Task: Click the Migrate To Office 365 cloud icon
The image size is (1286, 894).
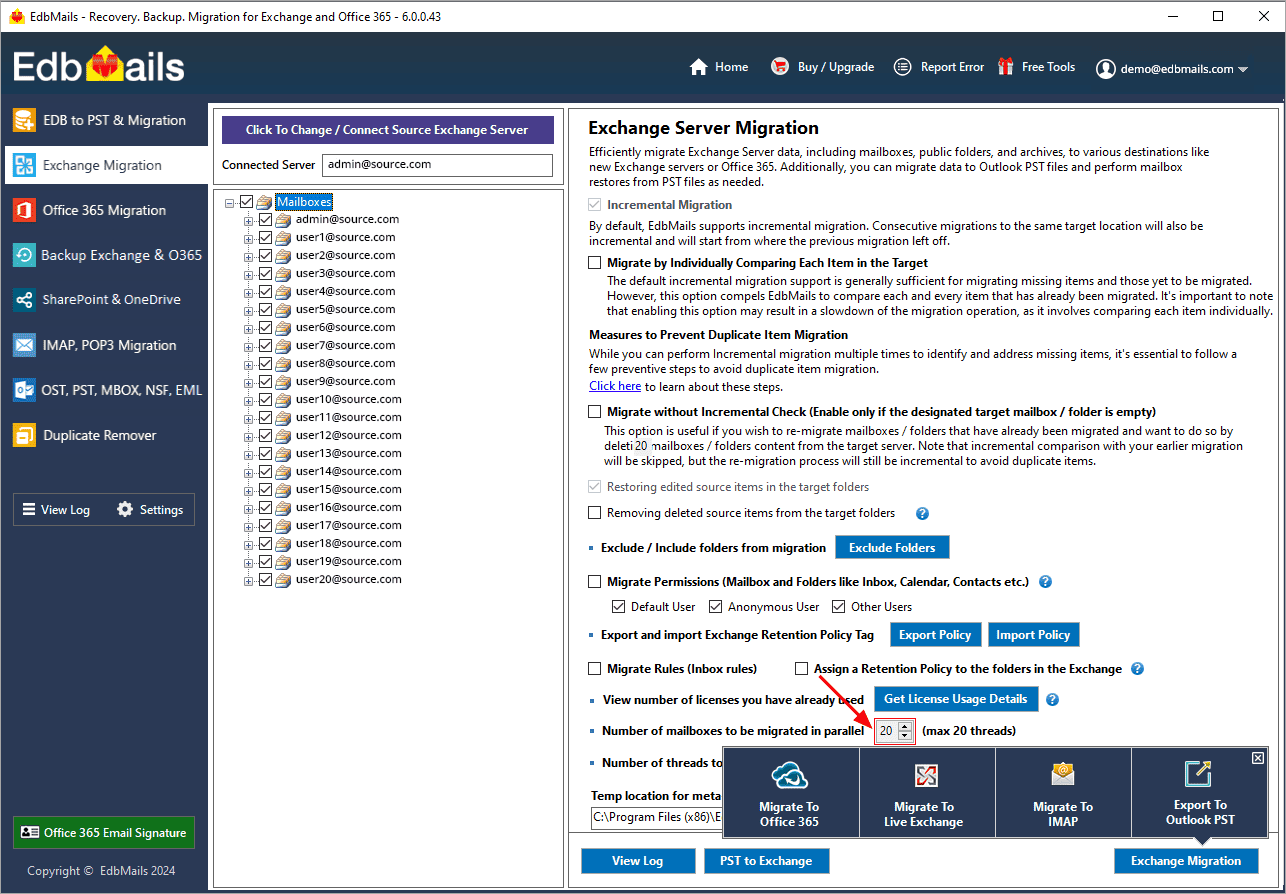Action: pos(790,776)
